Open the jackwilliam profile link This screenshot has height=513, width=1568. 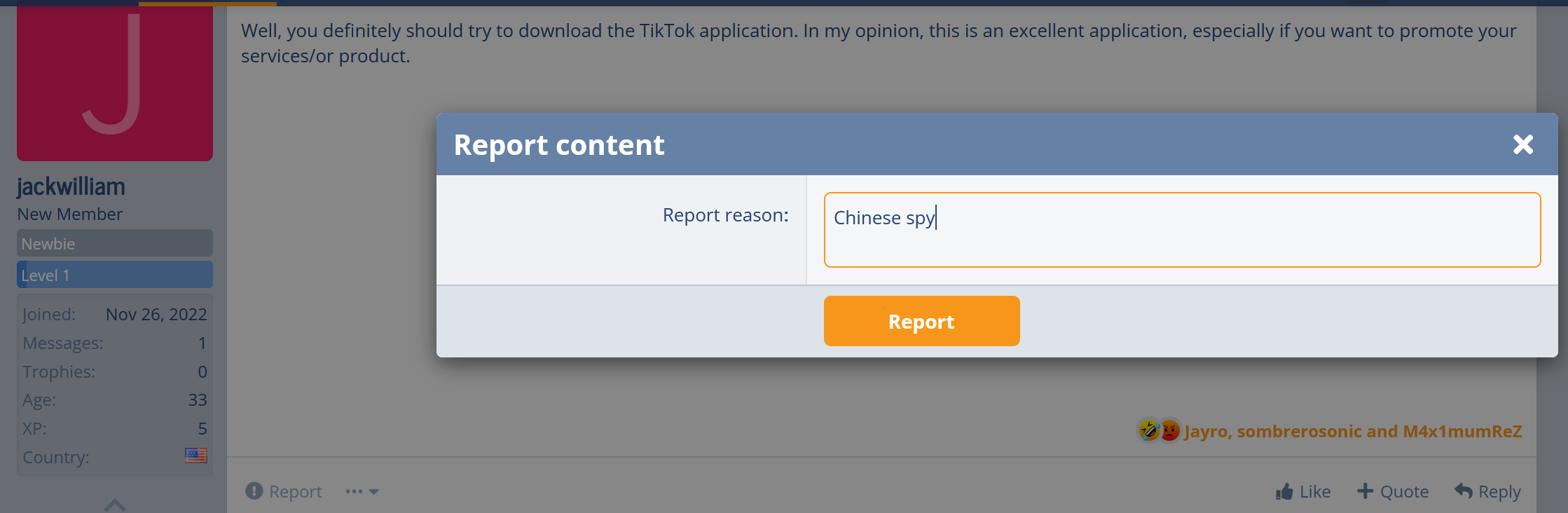tap(71, 186)
